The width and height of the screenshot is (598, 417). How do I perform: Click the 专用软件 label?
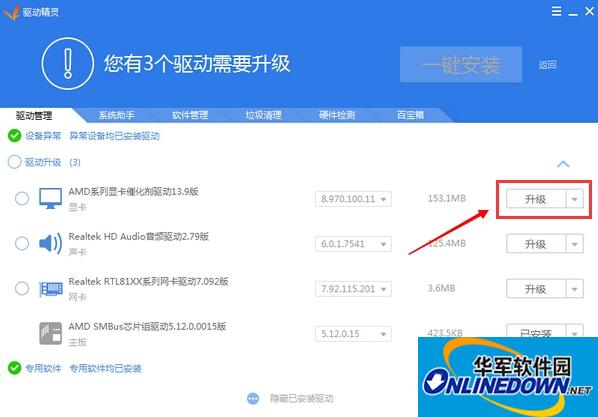coord(43,368)
